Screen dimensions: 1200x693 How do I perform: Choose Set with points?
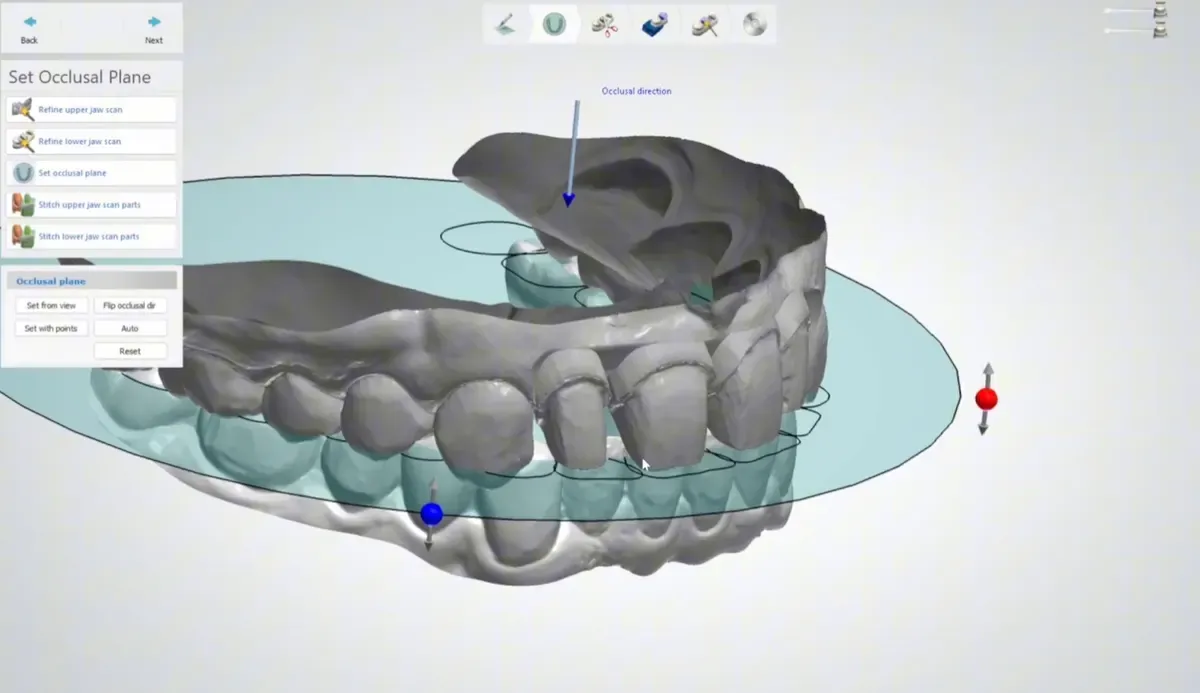click(51, 328)
